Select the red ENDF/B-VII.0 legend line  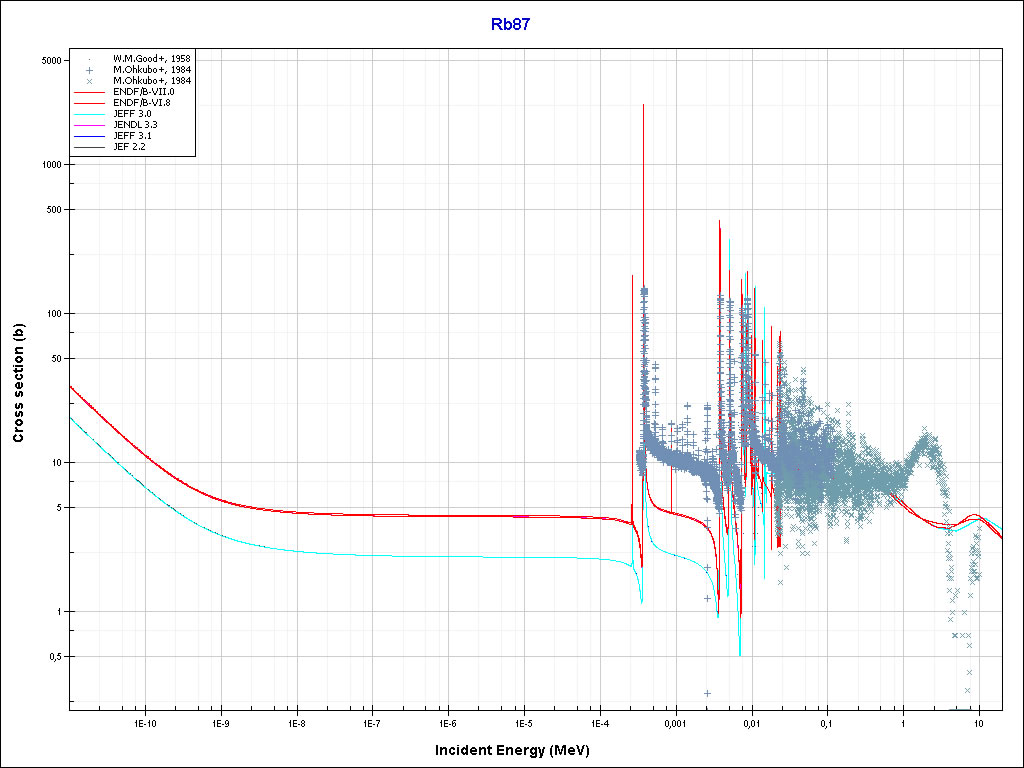pyautogui.click(x=89, y=92)
